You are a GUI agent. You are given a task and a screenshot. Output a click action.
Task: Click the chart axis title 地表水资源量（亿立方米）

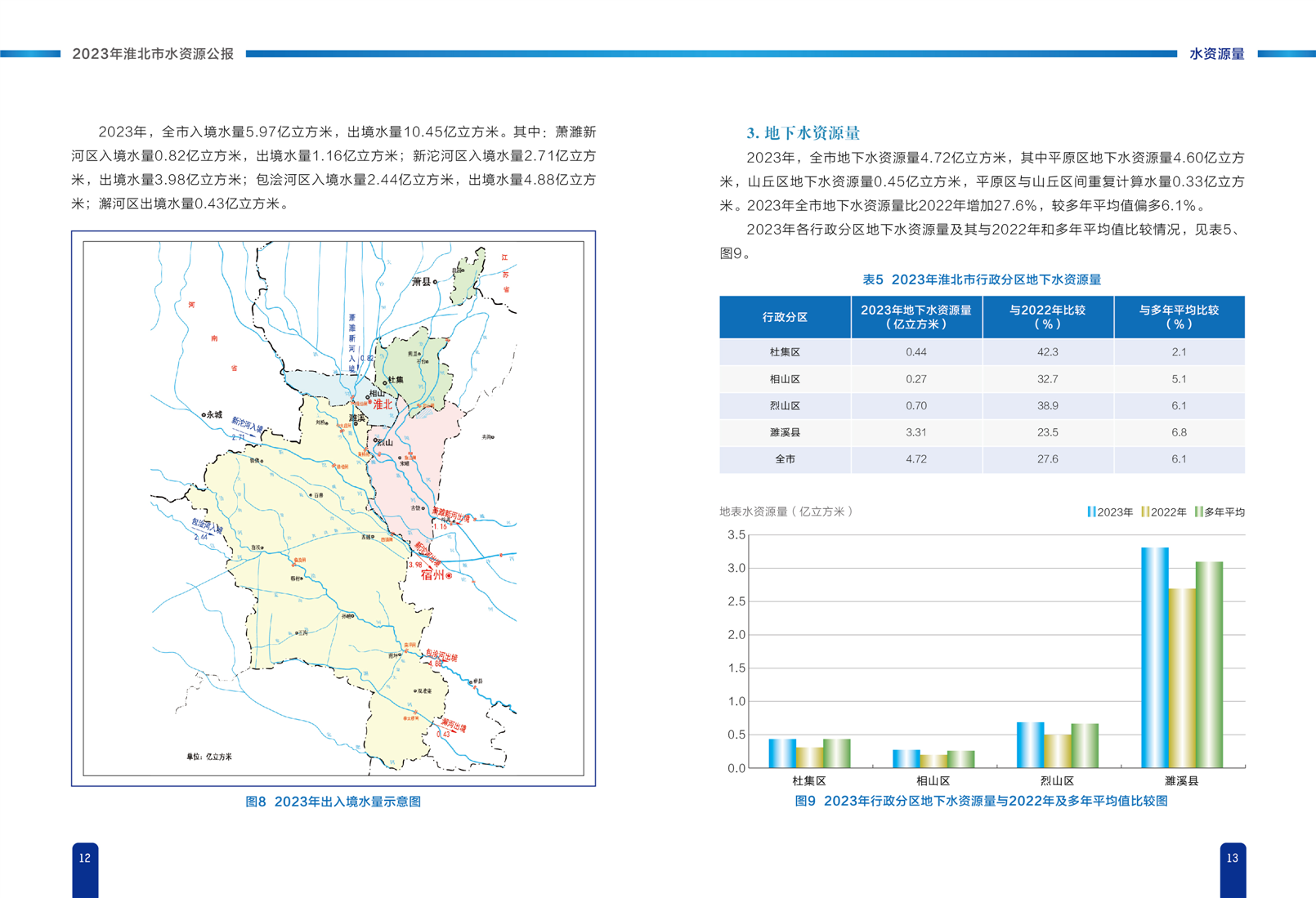[788, 512]
